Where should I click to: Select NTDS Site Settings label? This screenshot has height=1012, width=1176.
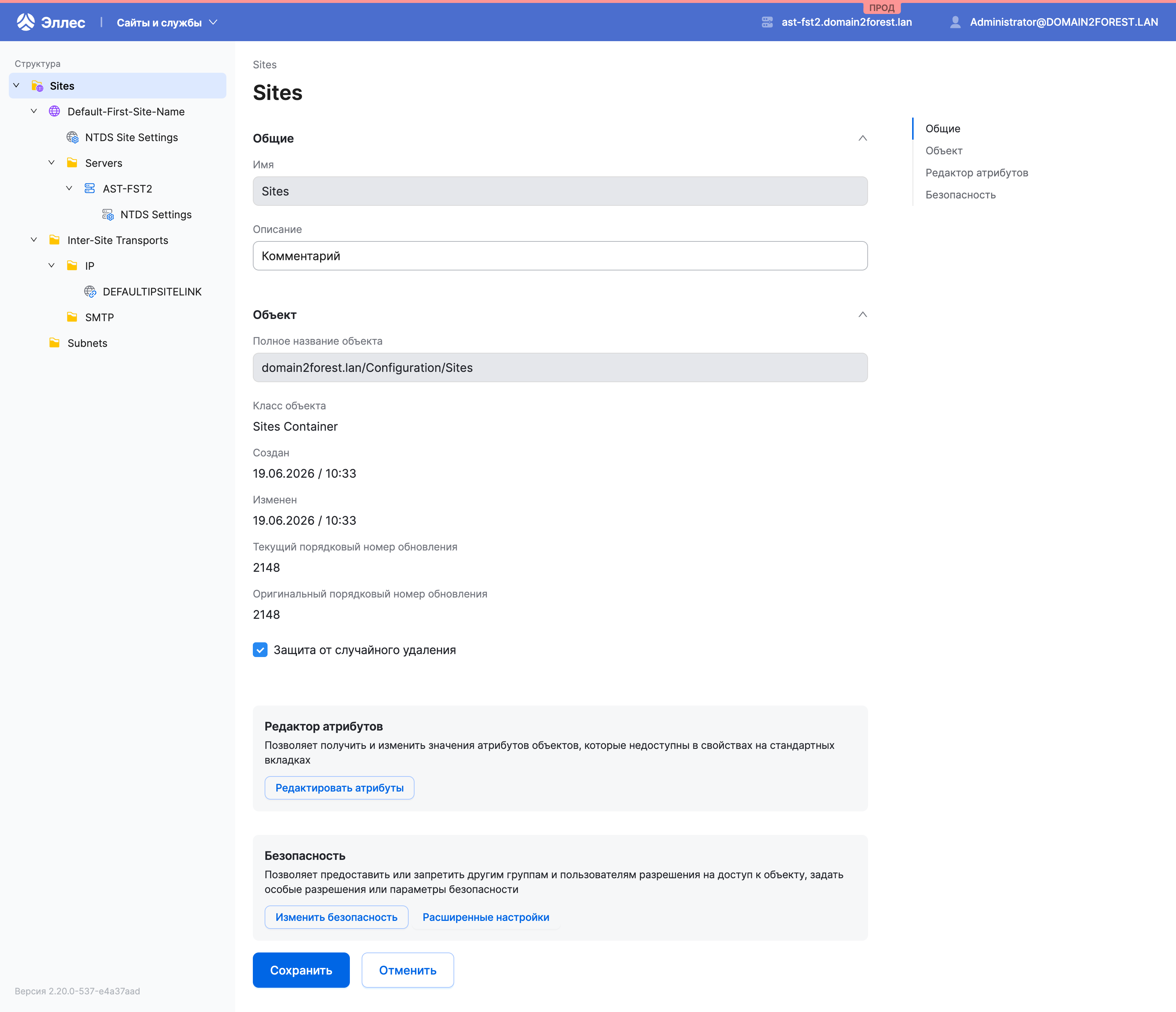click(x=132, y=137)
